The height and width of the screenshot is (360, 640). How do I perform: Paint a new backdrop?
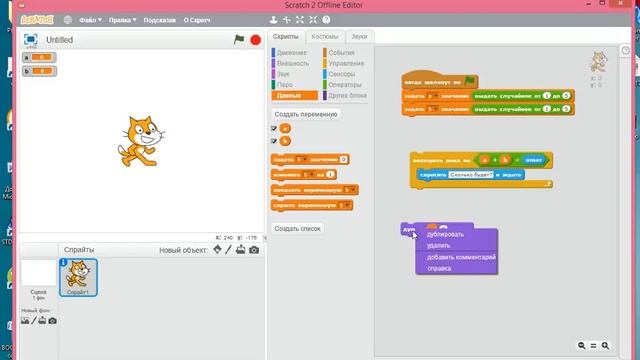click(34, 321)
